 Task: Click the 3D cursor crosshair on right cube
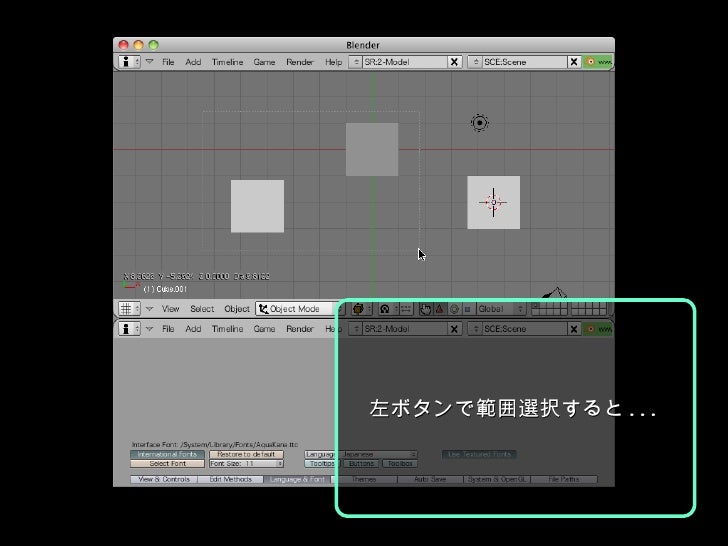coord(494,202)
